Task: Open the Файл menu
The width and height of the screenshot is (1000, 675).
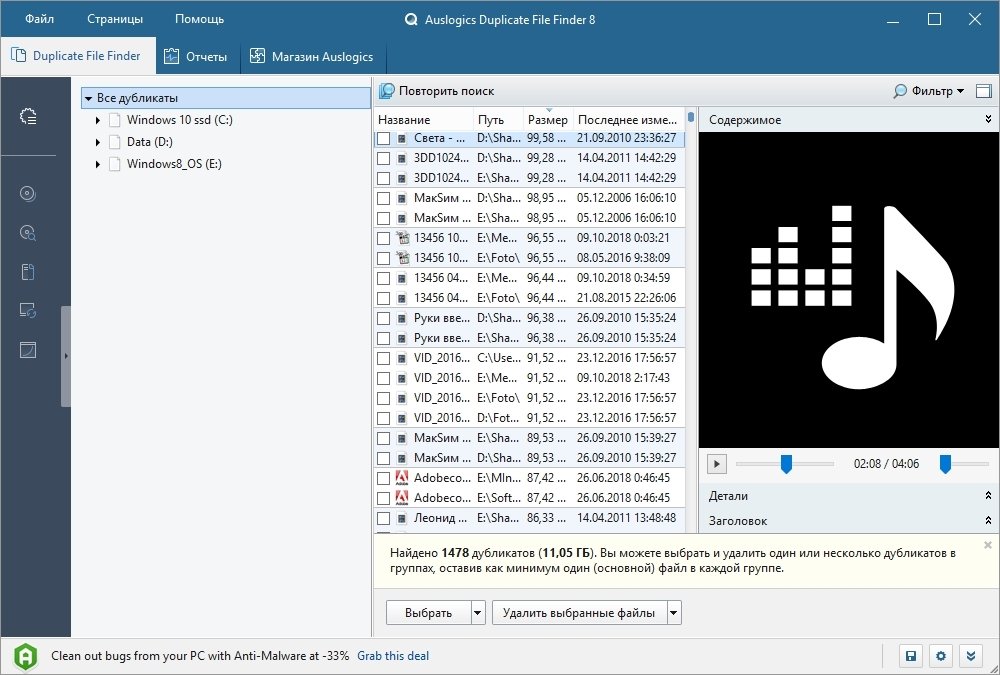Action: [40, 19]
